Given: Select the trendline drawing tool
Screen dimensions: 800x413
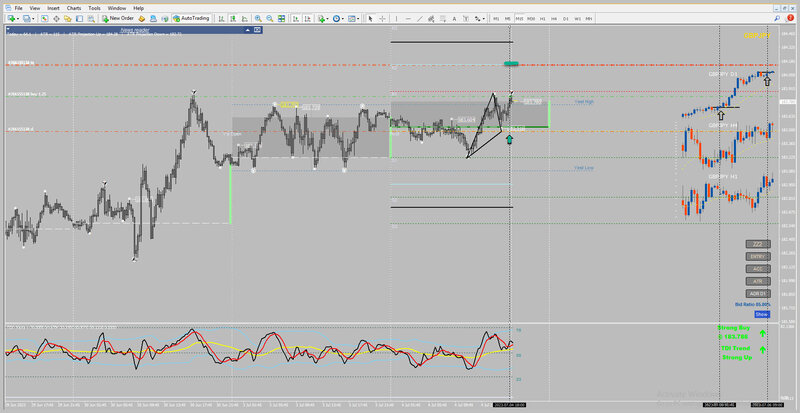Looking at the screenshot, I should click(x=420, y=18).
